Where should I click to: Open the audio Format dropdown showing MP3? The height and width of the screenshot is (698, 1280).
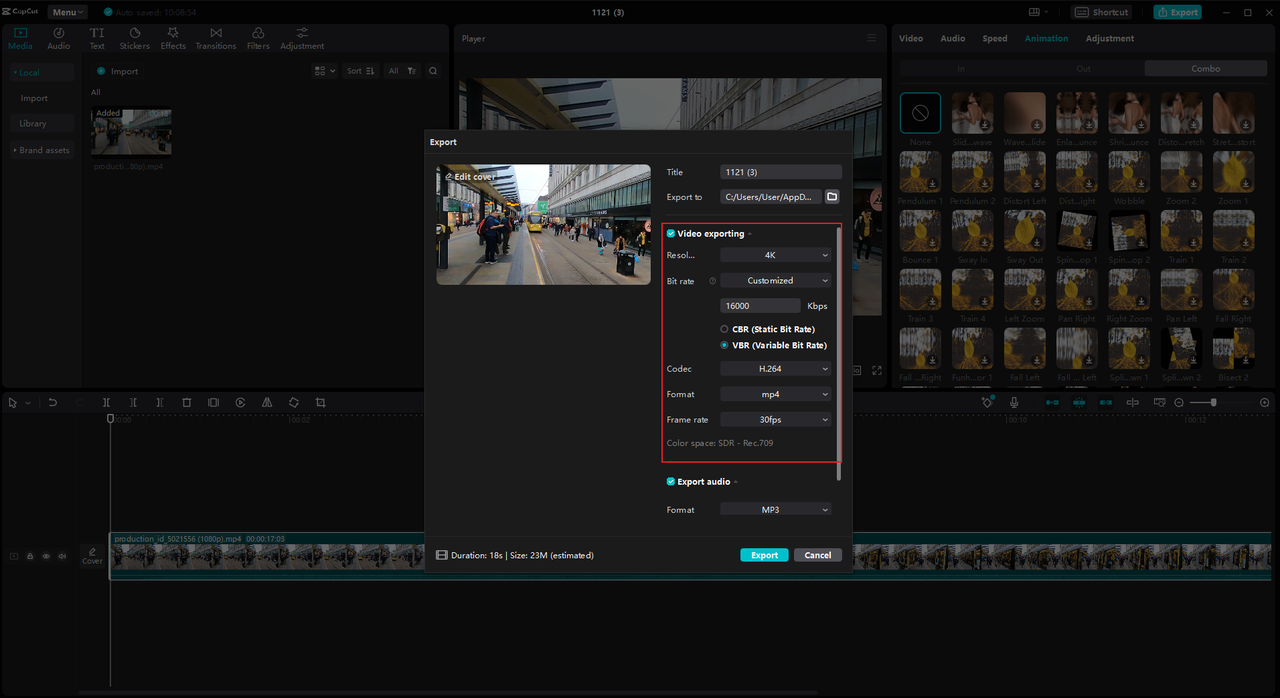[776, 510]
